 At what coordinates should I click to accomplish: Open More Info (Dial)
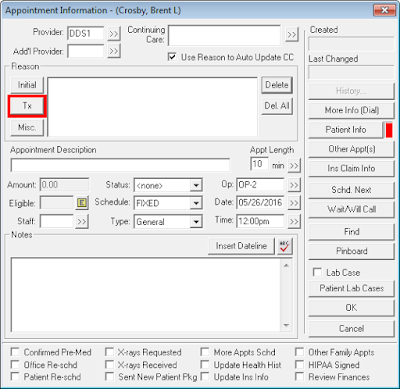click(351, 110)
